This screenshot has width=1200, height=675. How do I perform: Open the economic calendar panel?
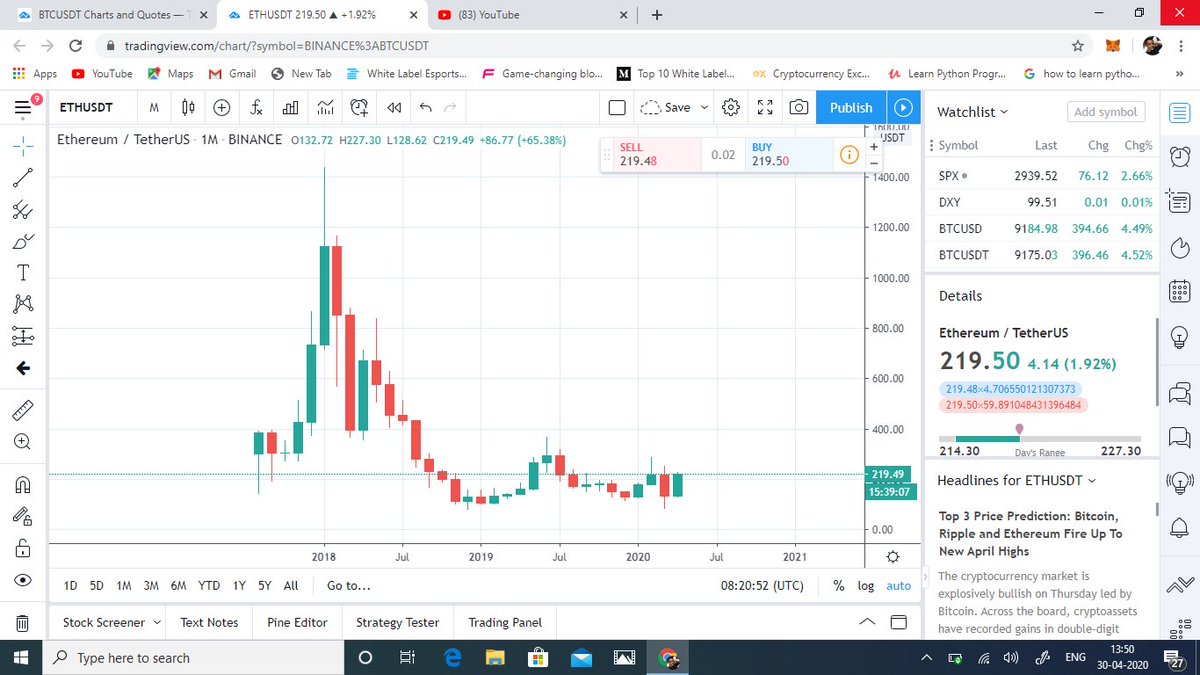[x=1180, y=292]
